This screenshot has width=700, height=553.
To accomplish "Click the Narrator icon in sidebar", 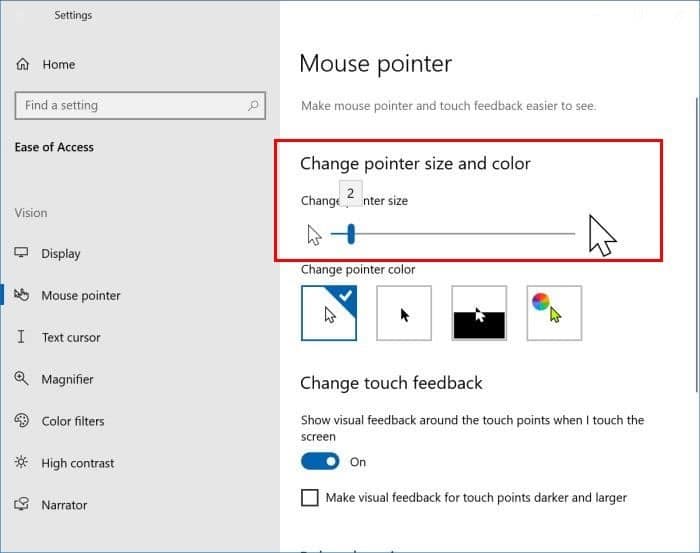I will (x=21, y=504).
